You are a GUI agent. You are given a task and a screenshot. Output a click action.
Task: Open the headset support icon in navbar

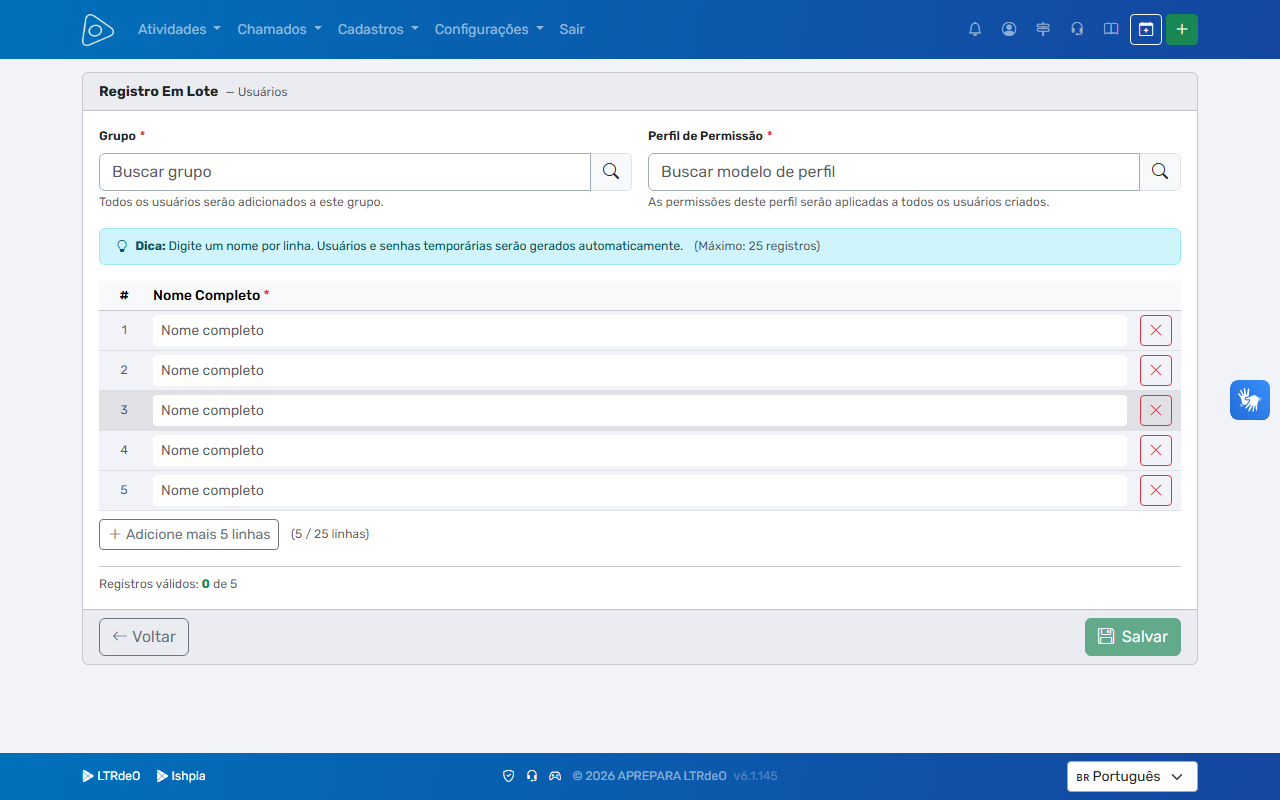click(1077, 29)
